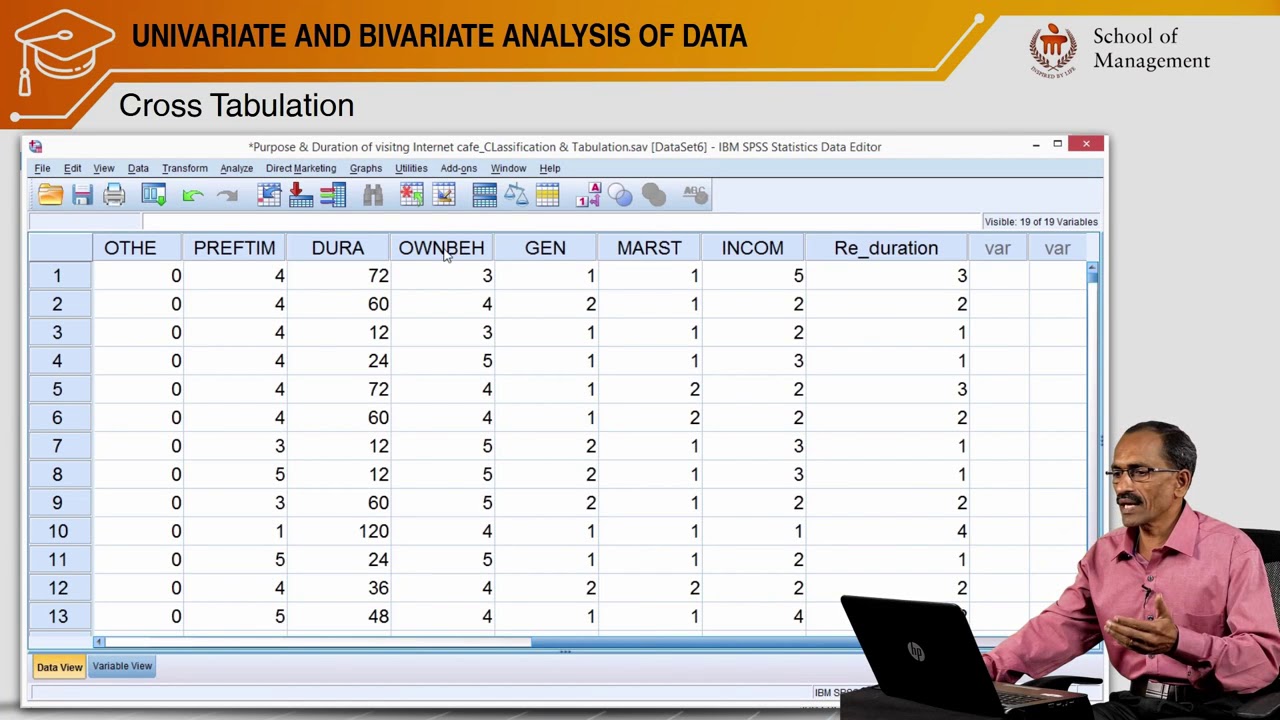Click the Use variable sets circles icon

pos(620,195)
